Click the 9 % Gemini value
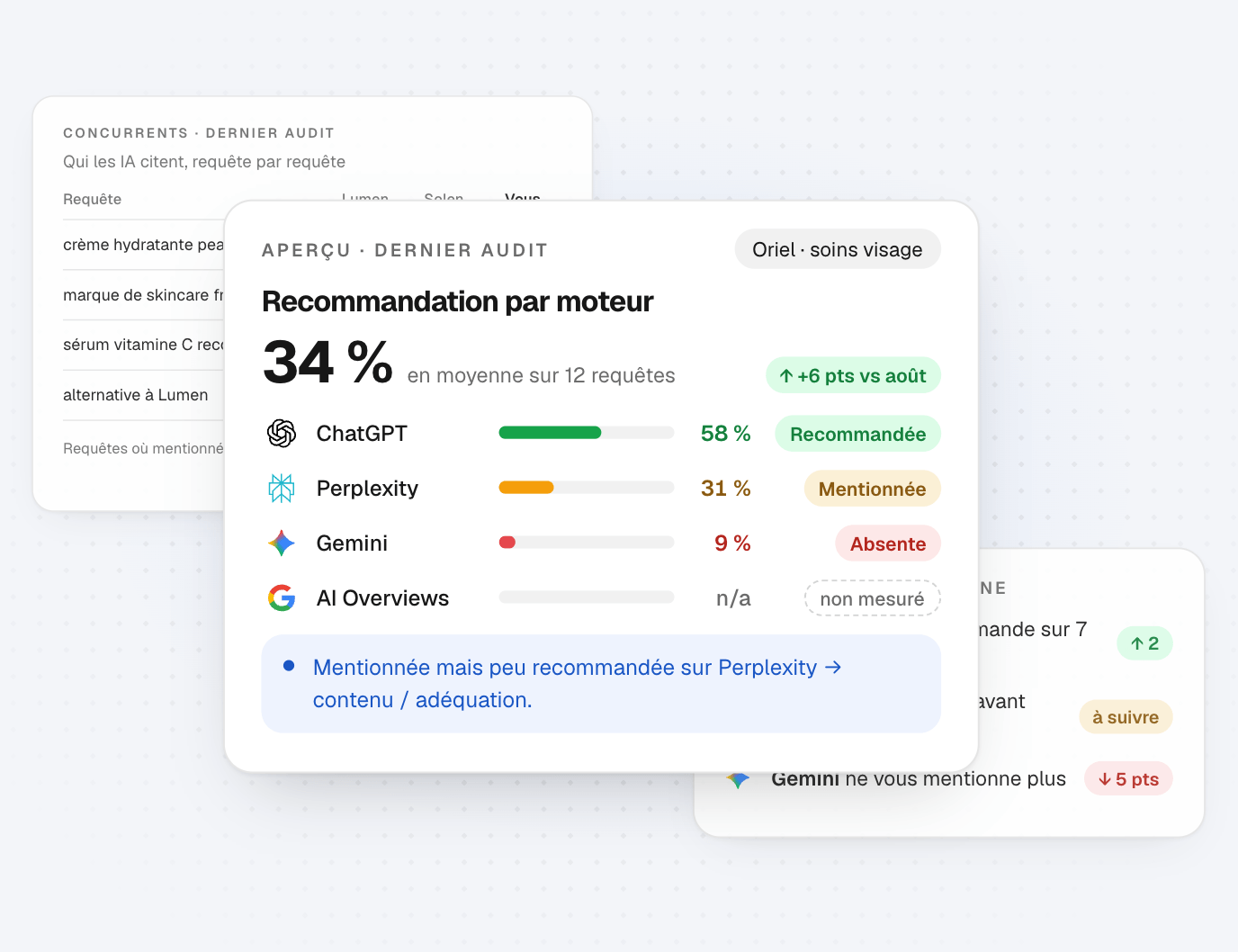The width and height of the screenshot is (1238, 952). [732, 543]
